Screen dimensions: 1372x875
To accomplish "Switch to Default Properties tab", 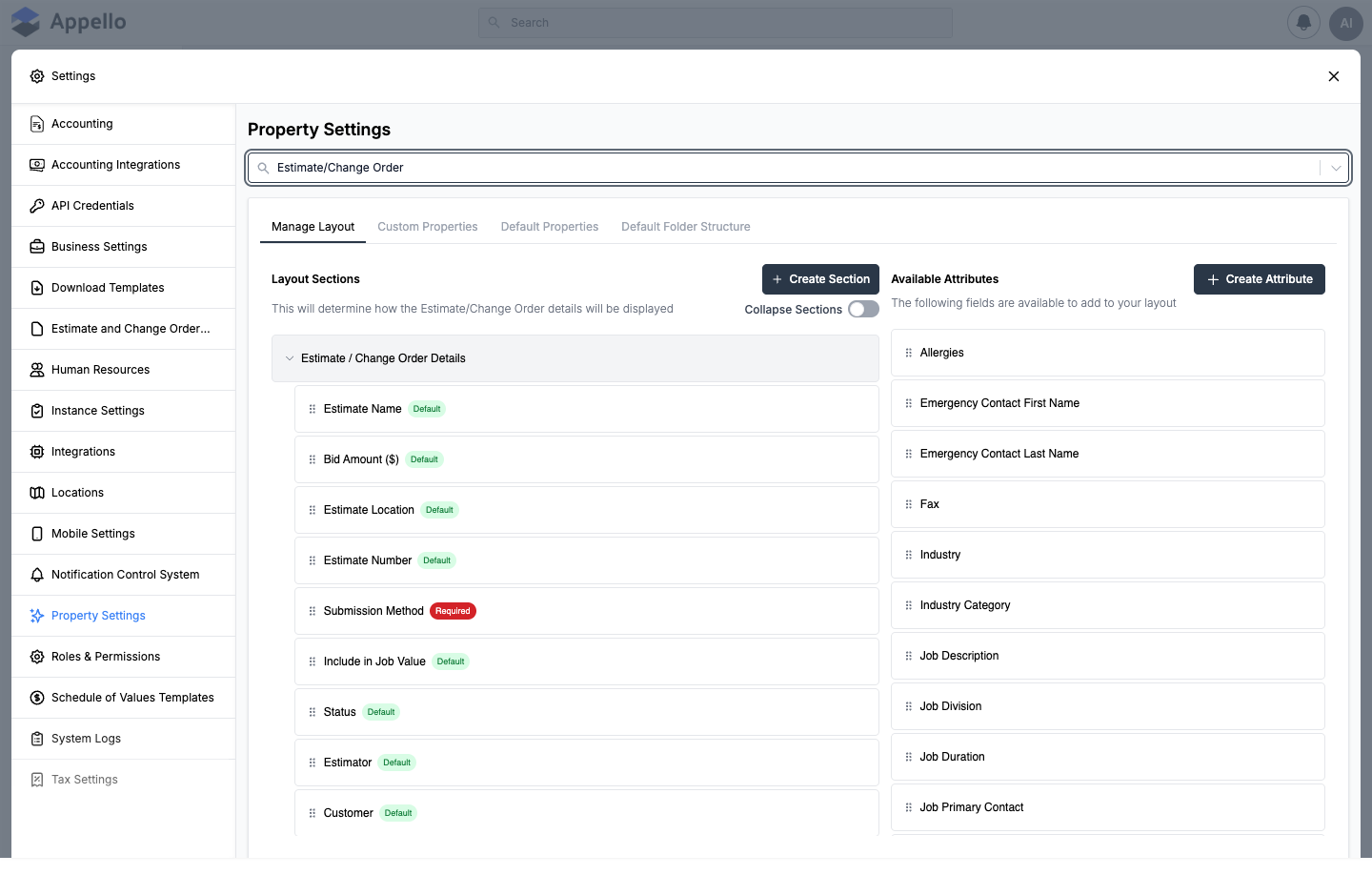I will point(550,227).
